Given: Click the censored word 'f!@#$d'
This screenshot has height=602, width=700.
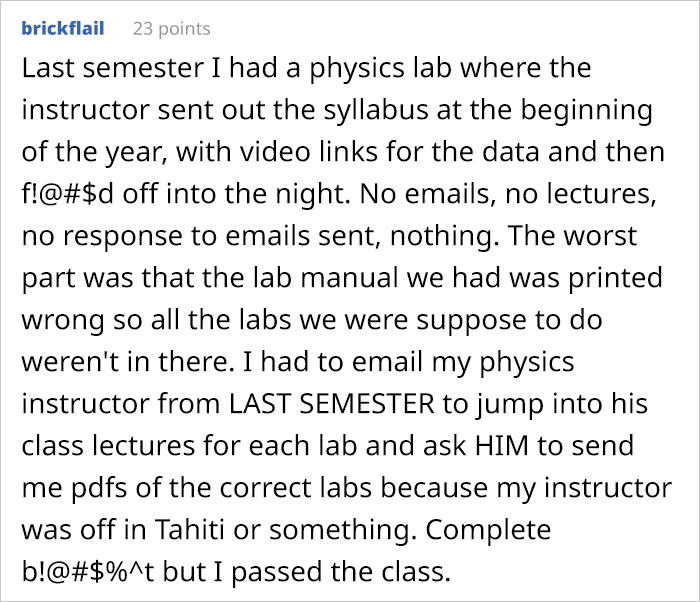Looking at the screenshot, I should pyautogui.click(x=67, y=197).
